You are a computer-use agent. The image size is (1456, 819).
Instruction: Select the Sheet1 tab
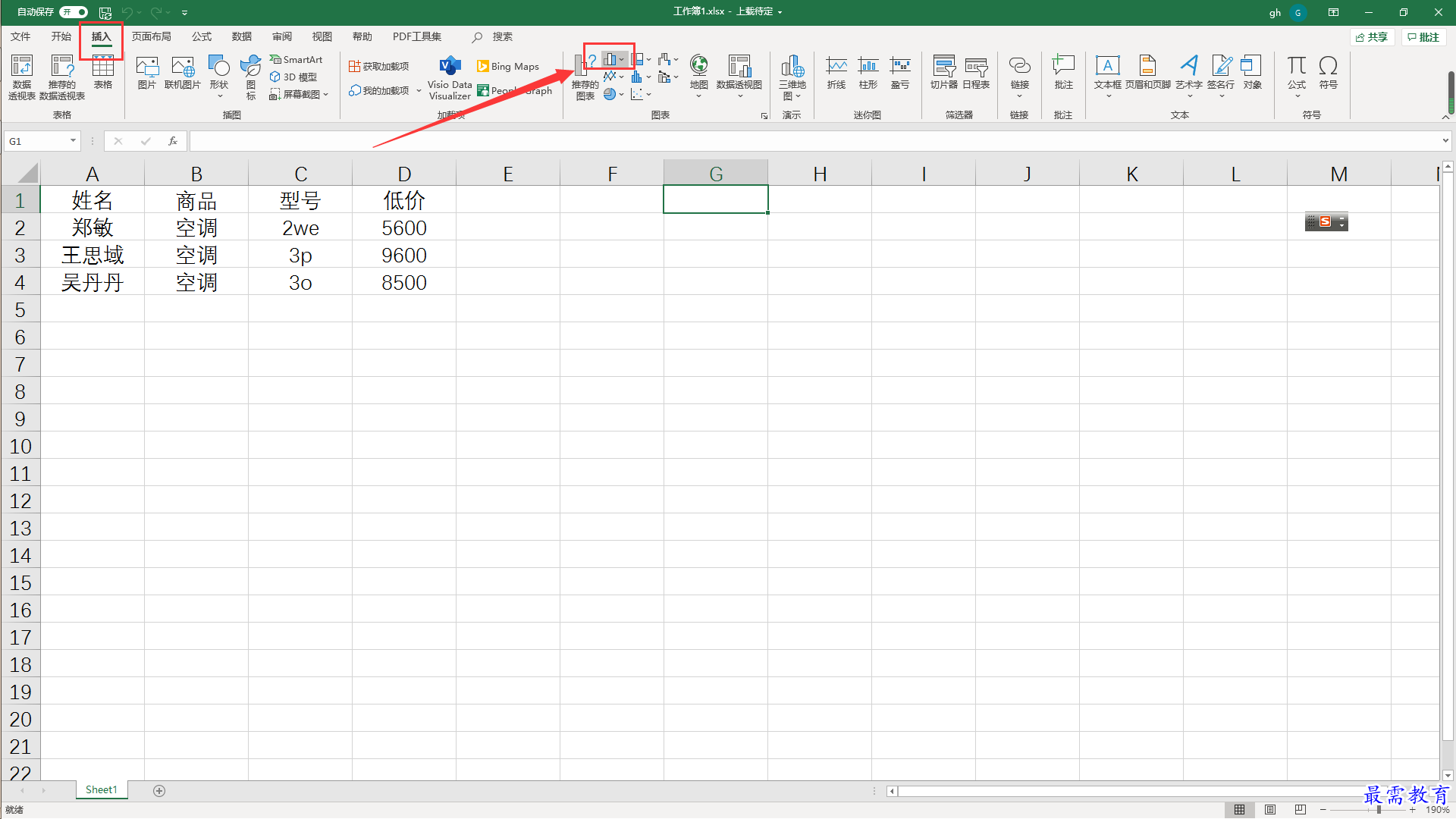(102, 790)
